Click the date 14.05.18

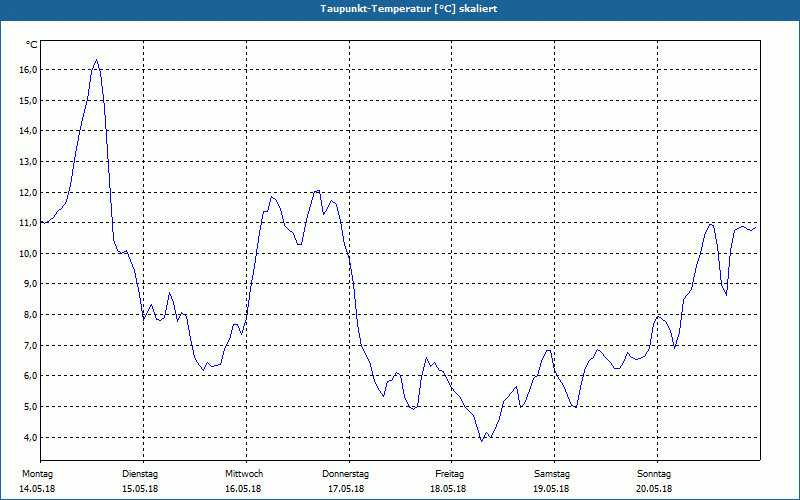click(x=37, y=489)
